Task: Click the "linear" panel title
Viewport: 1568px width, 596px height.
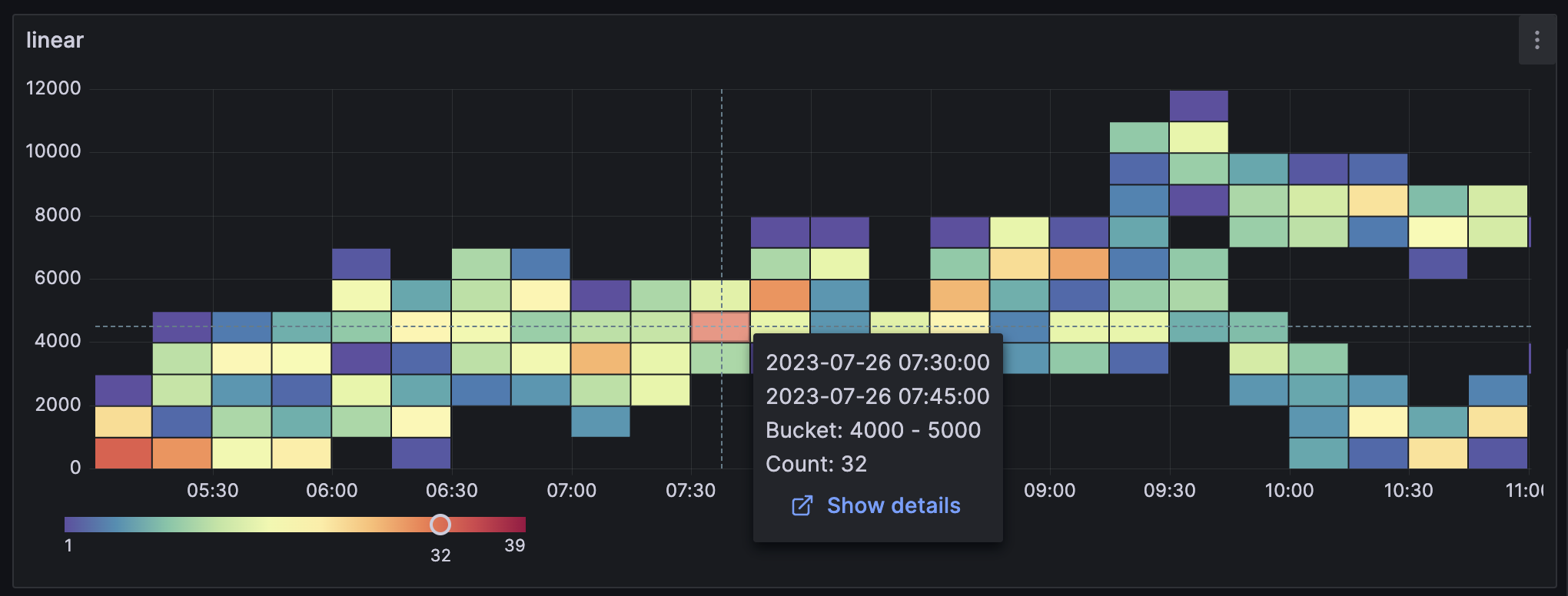Action: [x=55, y=40]
